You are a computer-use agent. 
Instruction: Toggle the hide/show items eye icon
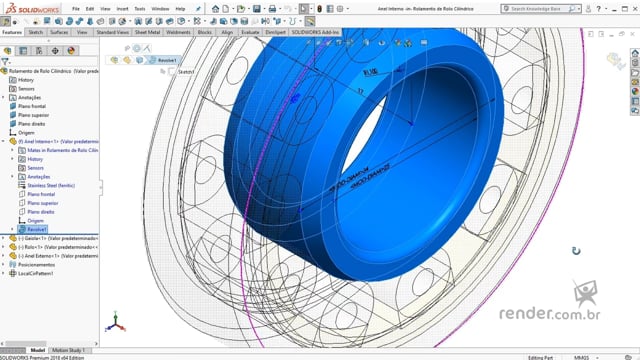(382, 42)
